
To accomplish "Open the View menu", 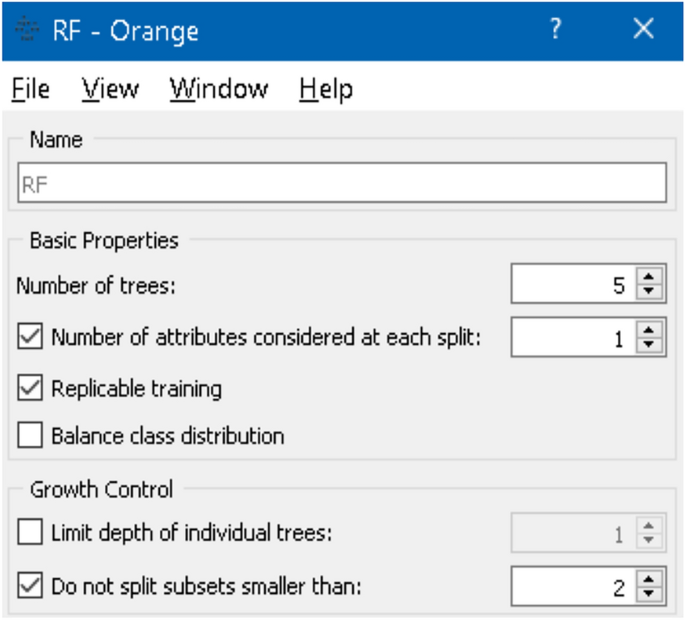I will pyautogui.click(x=110, y=89).
